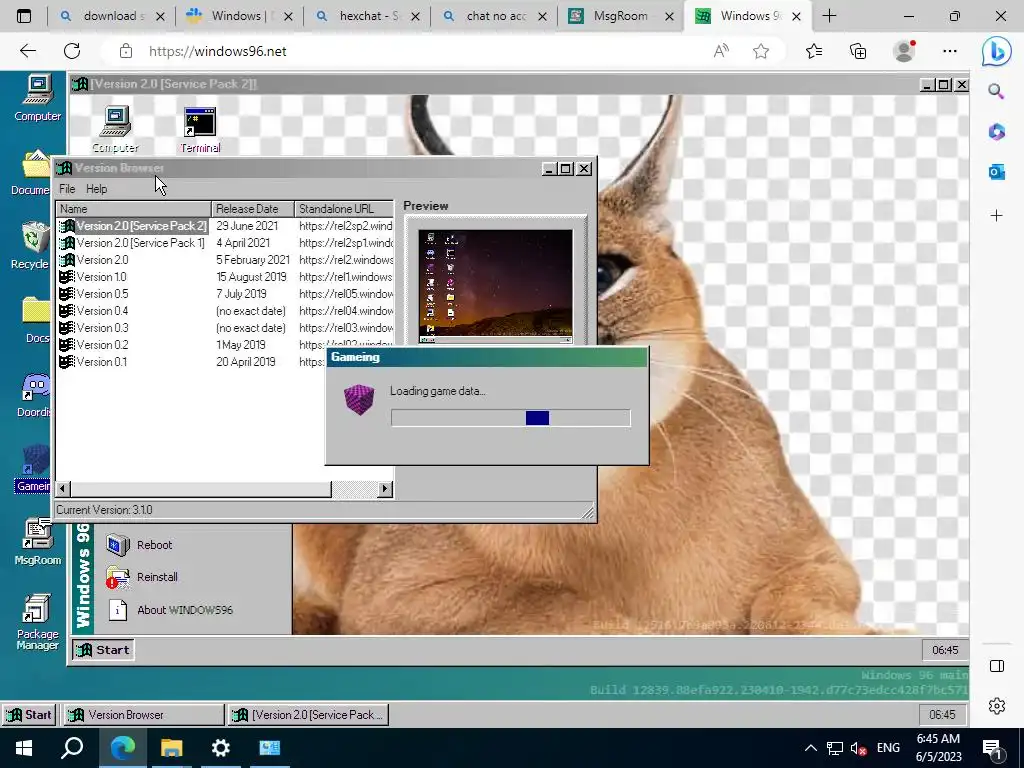Open Windows search from the taskbar
This screenshot has height=768, width=1024.
(72, 748)
